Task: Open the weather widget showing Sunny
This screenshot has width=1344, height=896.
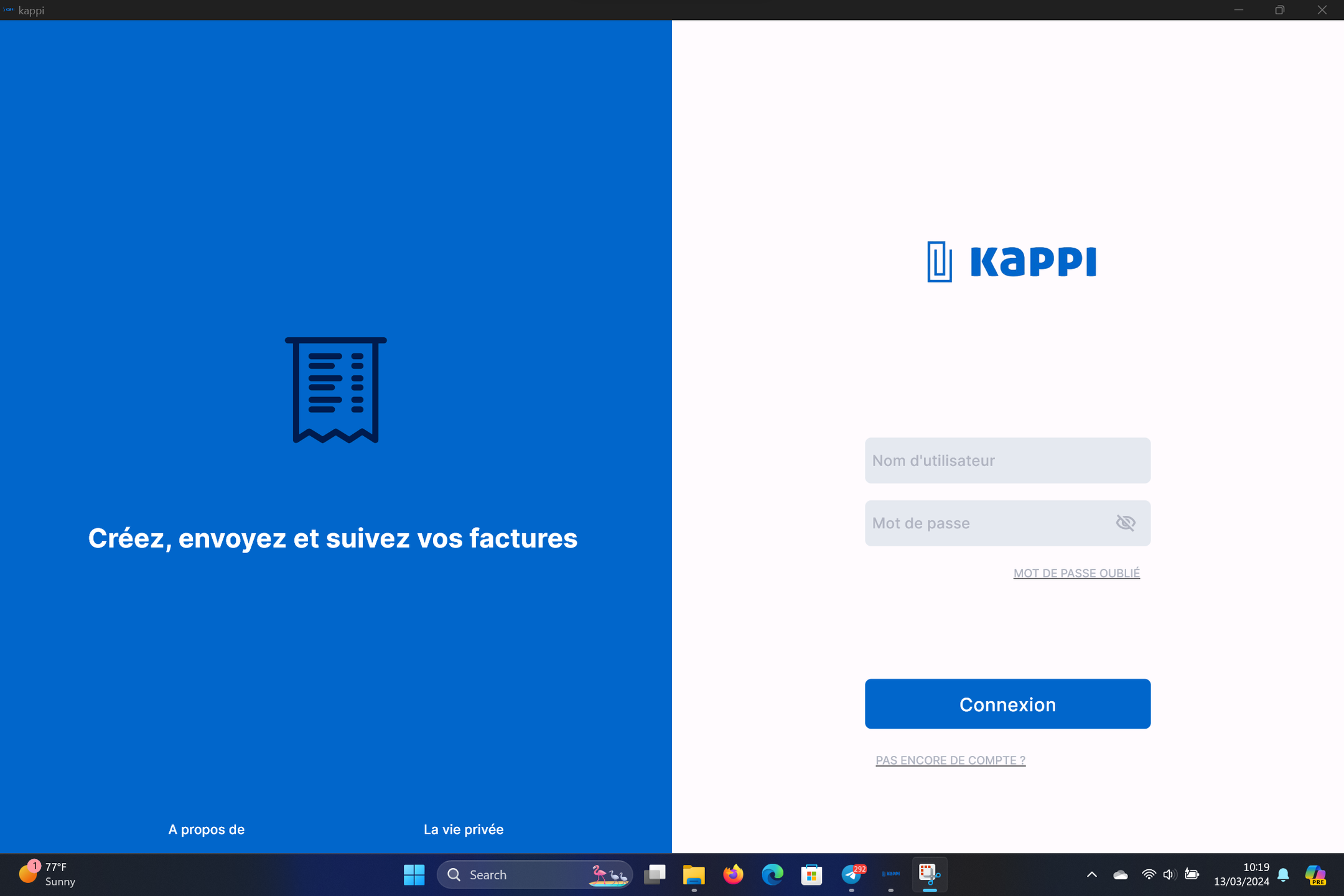Action: click(47, 874)
